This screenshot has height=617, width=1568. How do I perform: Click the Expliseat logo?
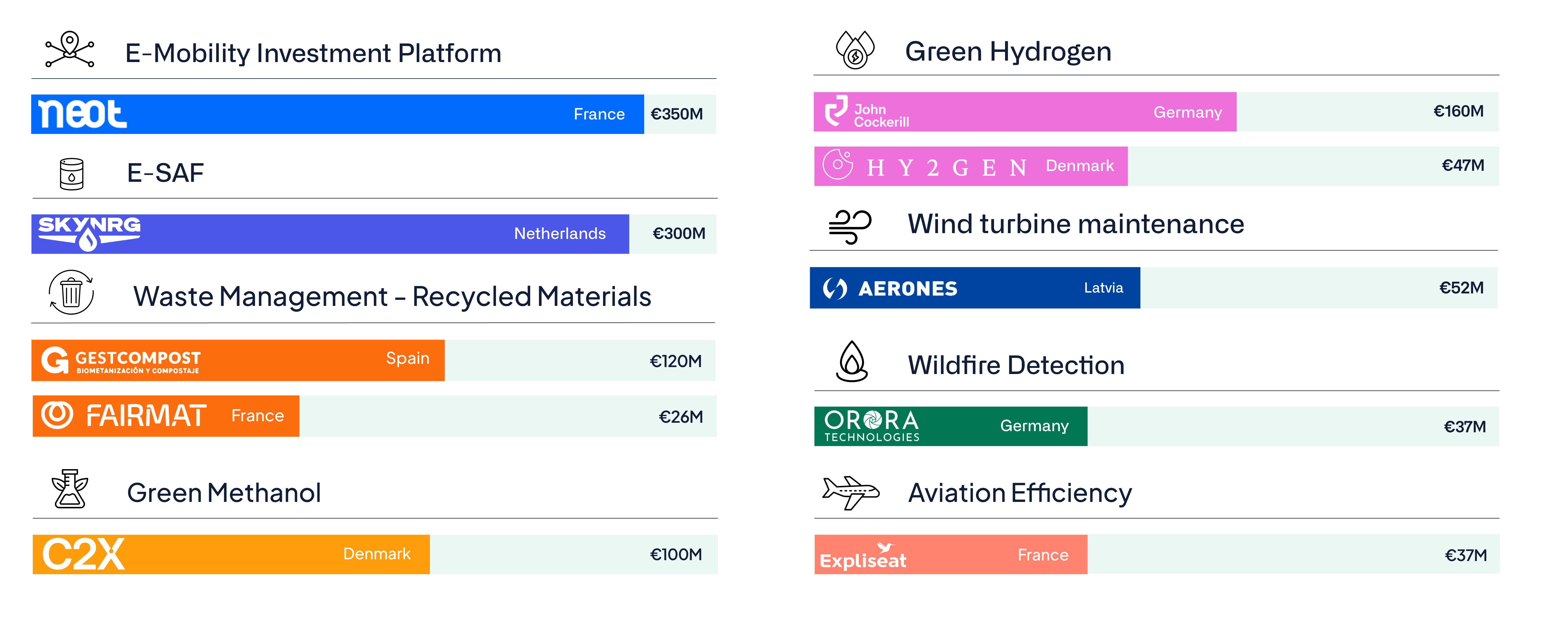(863, 556)
